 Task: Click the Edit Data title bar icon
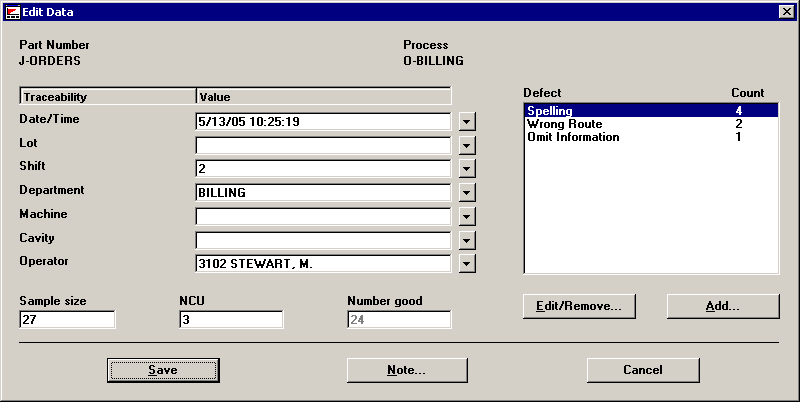pos(12,11)
